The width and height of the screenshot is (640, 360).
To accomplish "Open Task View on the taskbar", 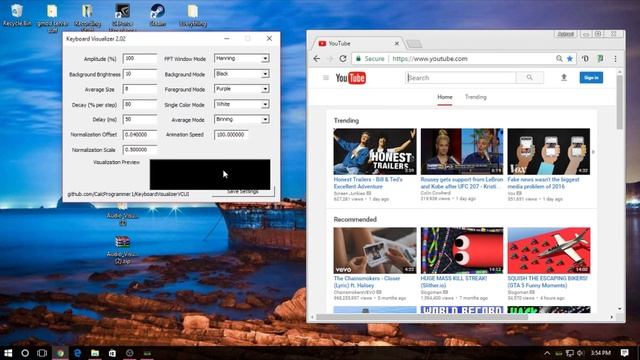I will (x=42, y=353).
